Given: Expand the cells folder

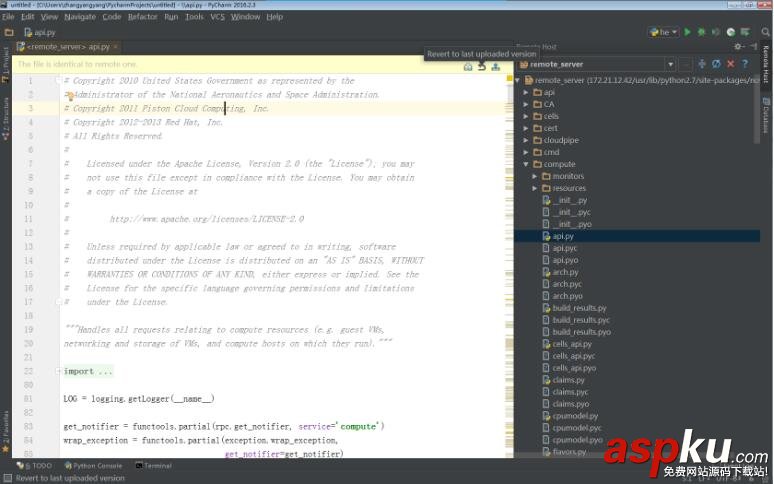Looking at the screenshot, I should coord(526,116).
